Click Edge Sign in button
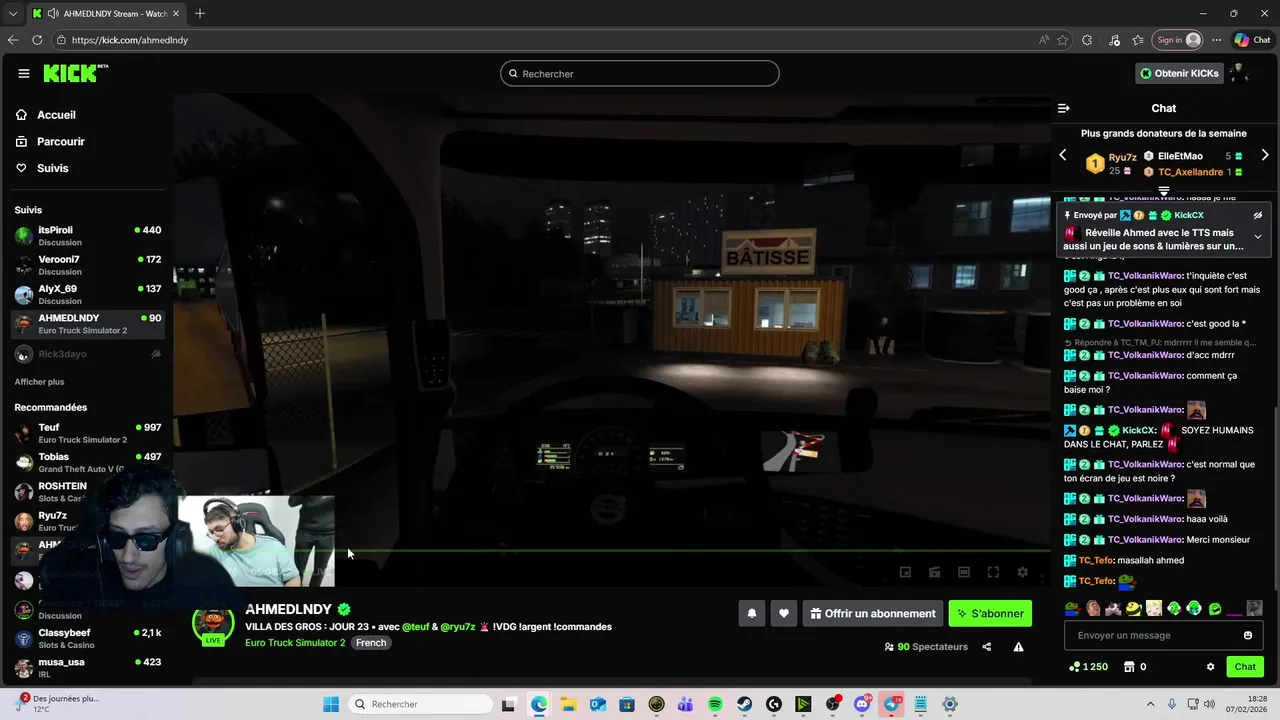This screenshot has height=720, width=1280. [x=1177, y=40]
